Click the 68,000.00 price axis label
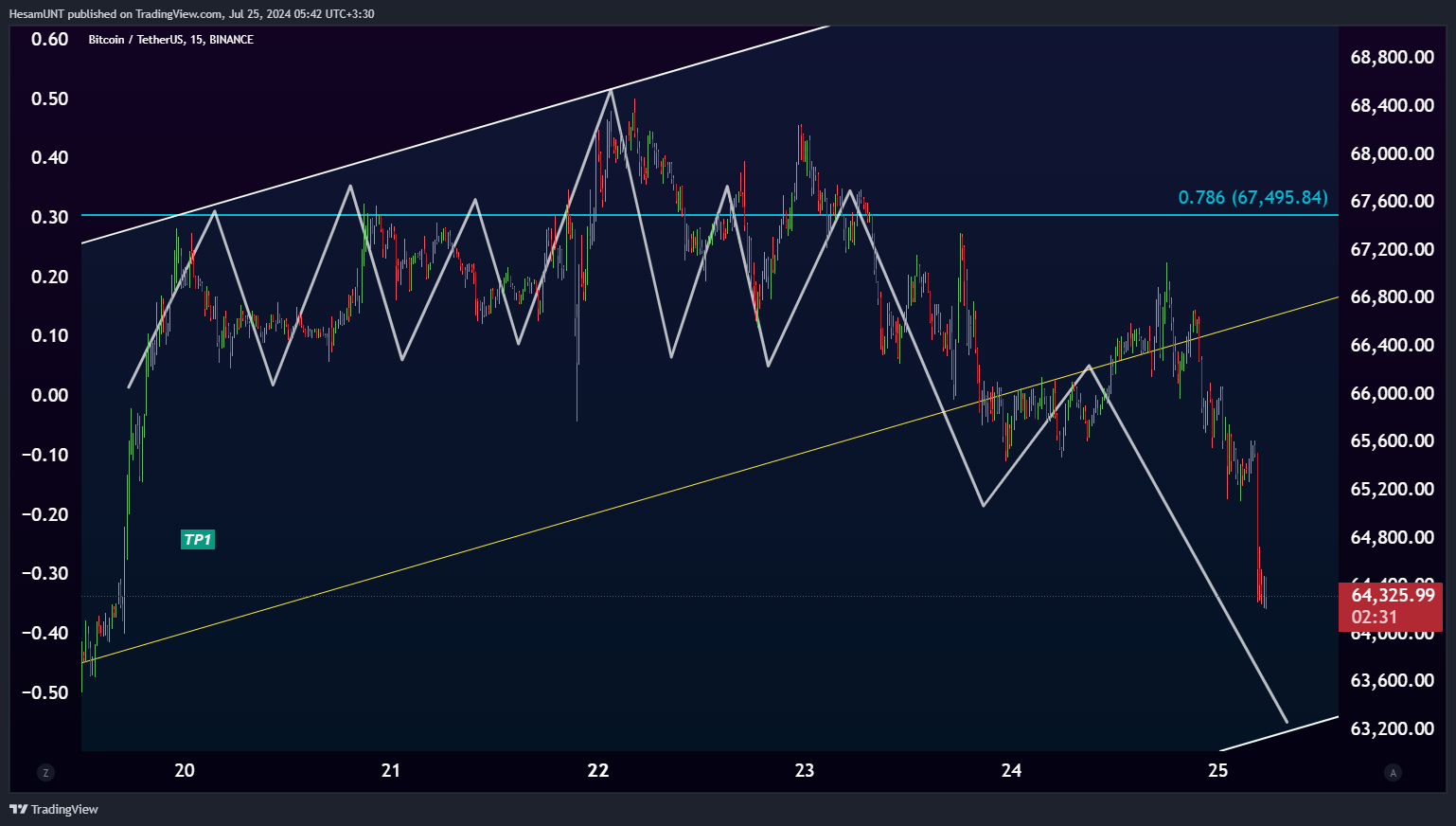Viewport: 1456px width, 826px height. click(x=1392, y=153)
